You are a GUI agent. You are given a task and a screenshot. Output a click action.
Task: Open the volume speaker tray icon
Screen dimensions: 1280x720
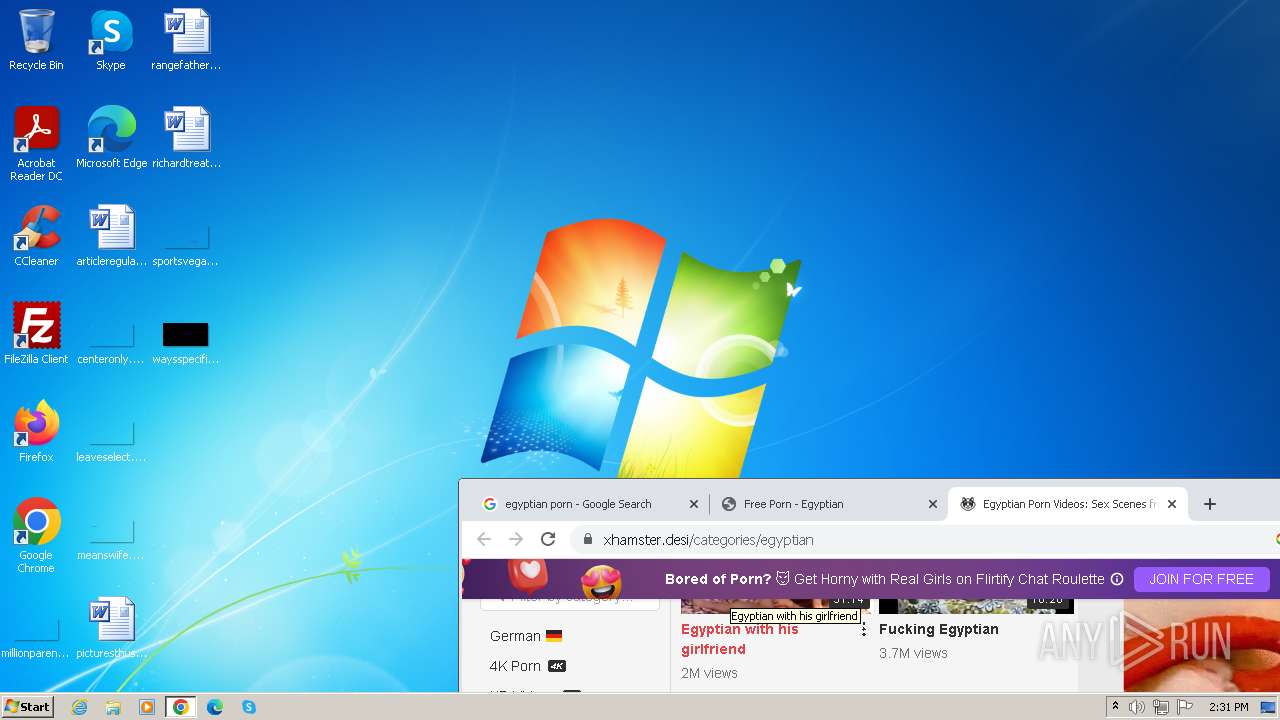pyautogui.click(x=1137, y=707)
